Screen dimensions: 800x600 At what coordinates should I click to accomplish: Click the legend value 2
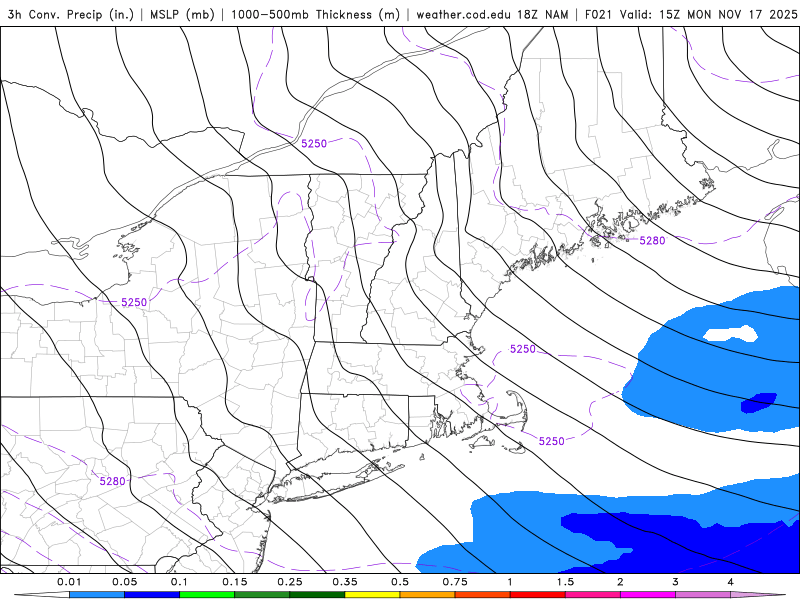coord(620,582)
